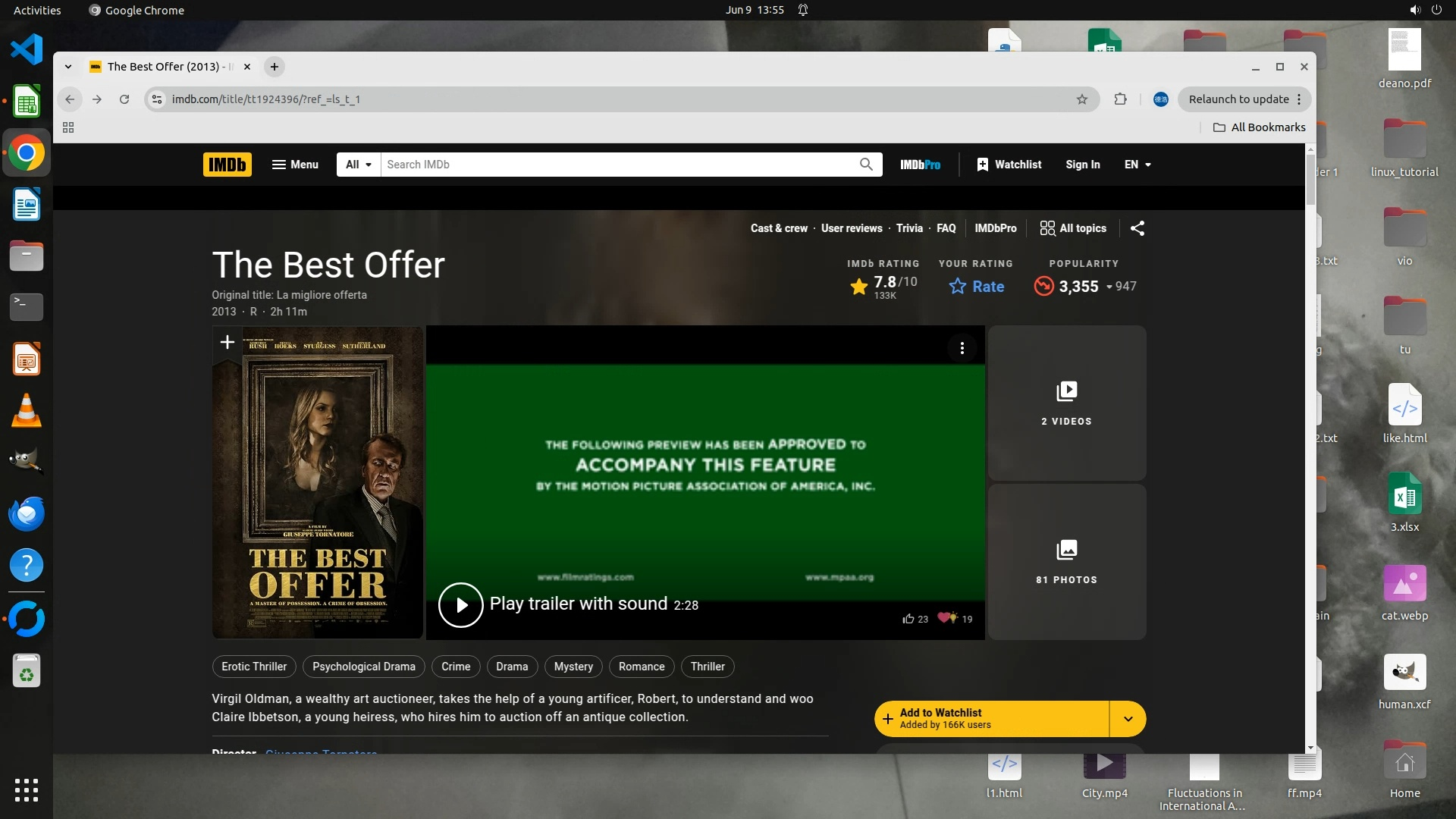This screenshot has height=819, width=1456.
Task: Open the All search category dropdown
Action: [x=358, y=165]
